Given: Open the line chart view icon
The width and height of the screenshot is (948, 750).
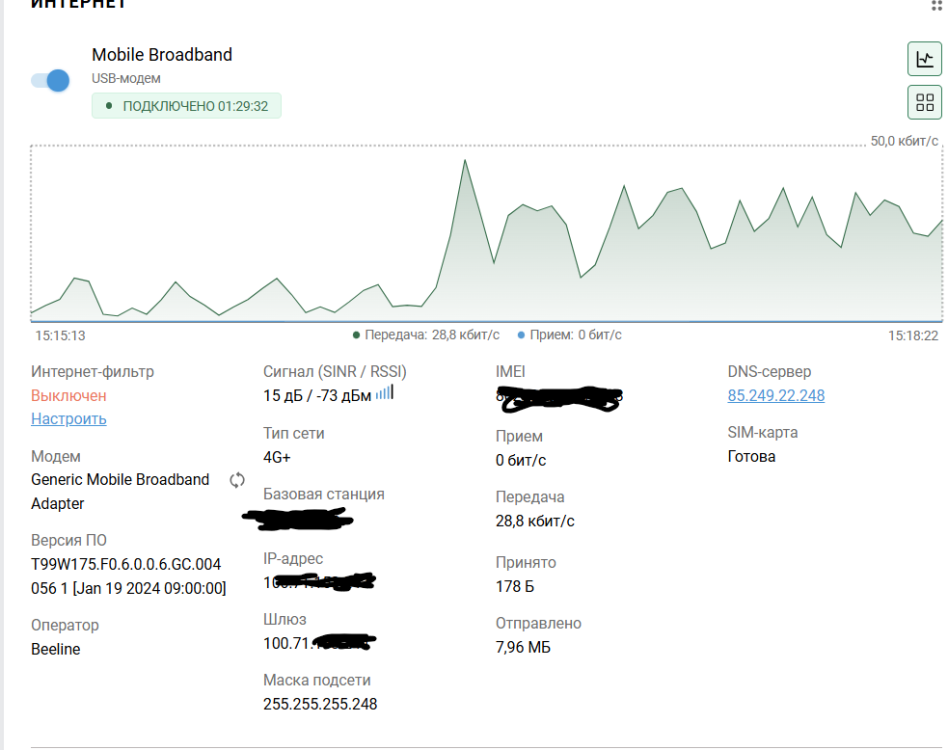Looking at the screenshot, I should (x=924, y=59).
